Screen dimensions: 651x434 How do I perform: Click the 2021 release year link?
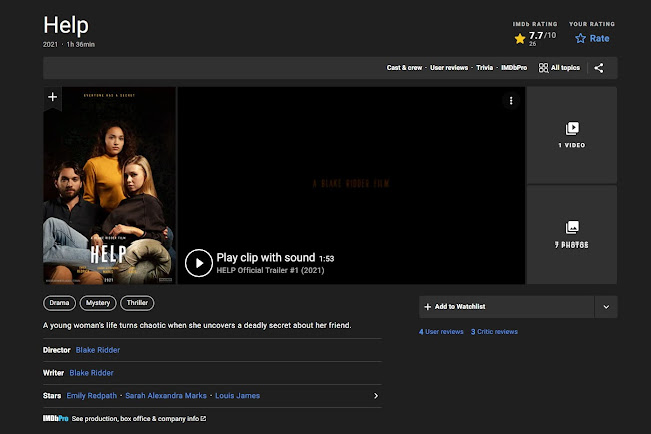(50, 44)
